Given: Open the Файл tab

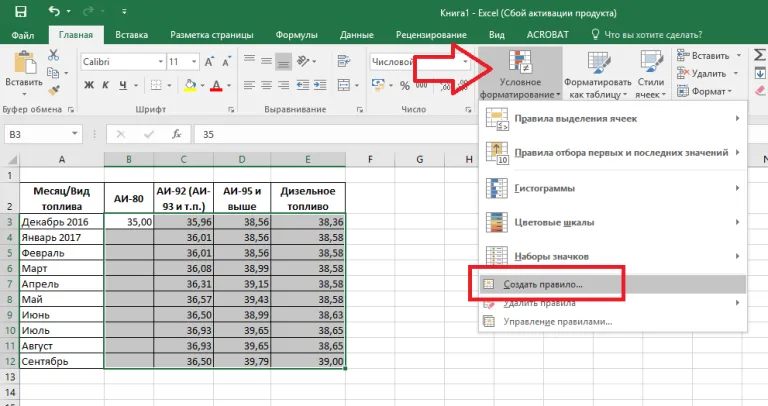Looking at the screenshot, I should pyautogui.click(x=23, y=35).
